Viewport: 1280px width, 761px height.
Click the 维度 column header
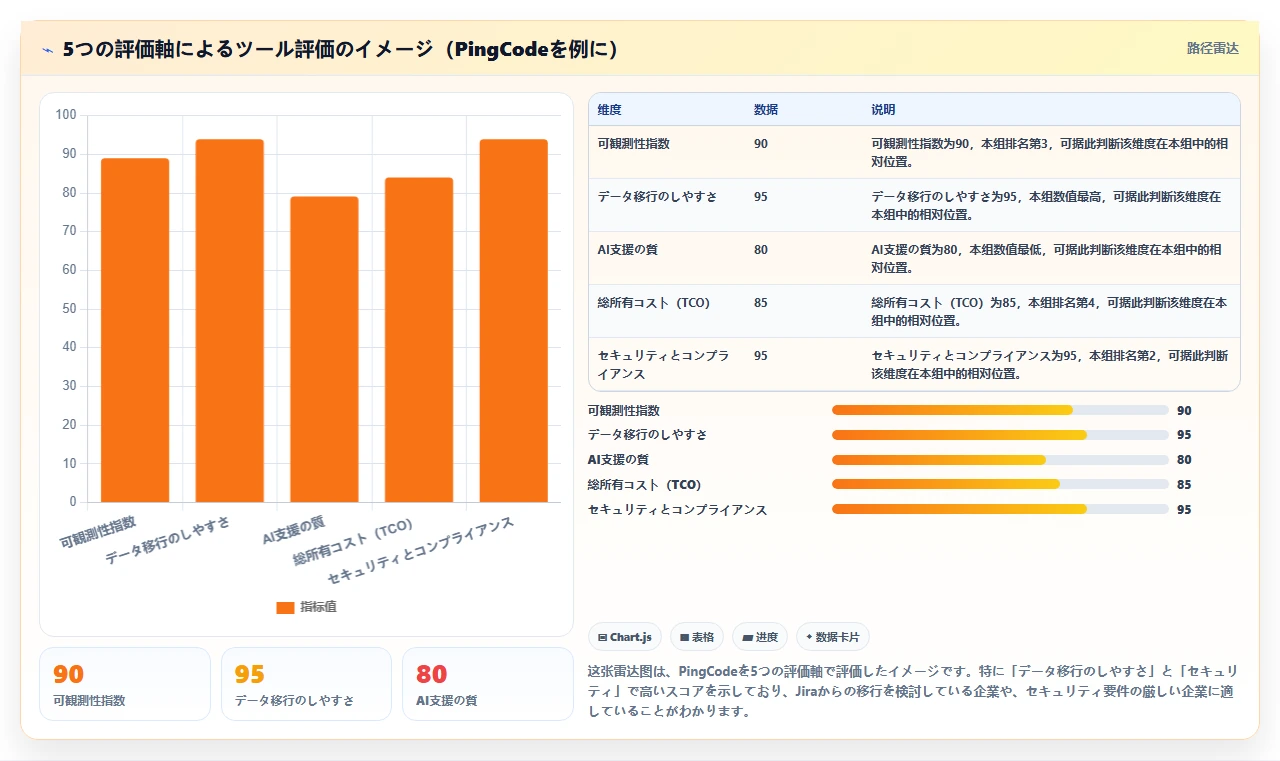coord(609,109)
